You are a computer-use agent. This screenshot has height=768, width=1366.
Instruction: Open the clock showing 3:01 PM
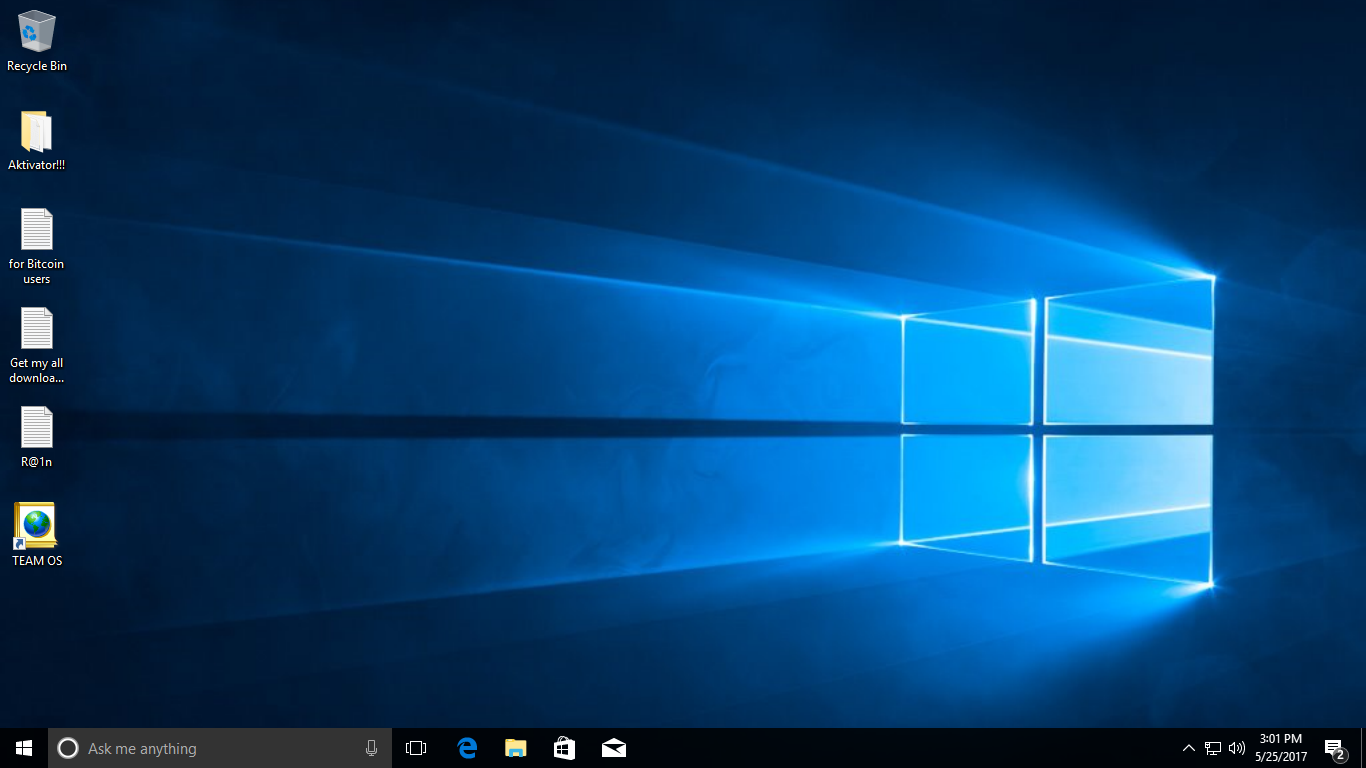(x=1281, y=748)
